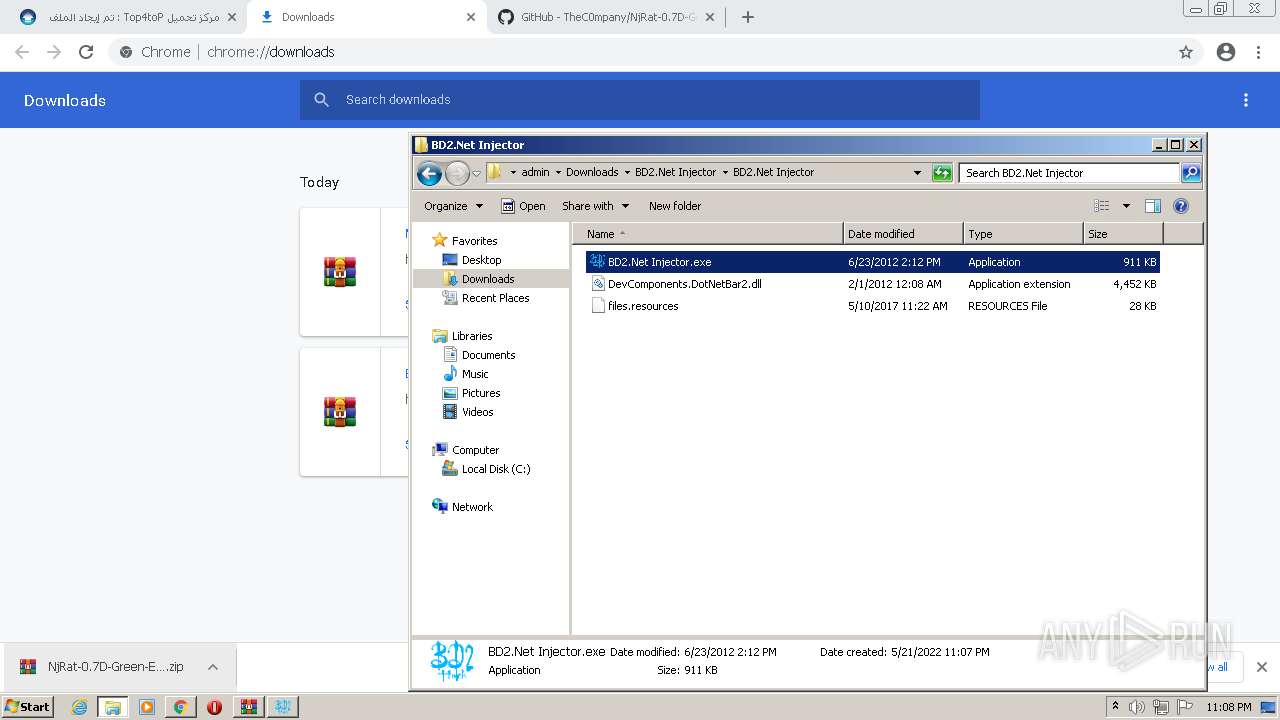Select Computer in the navigation pane

475,450
